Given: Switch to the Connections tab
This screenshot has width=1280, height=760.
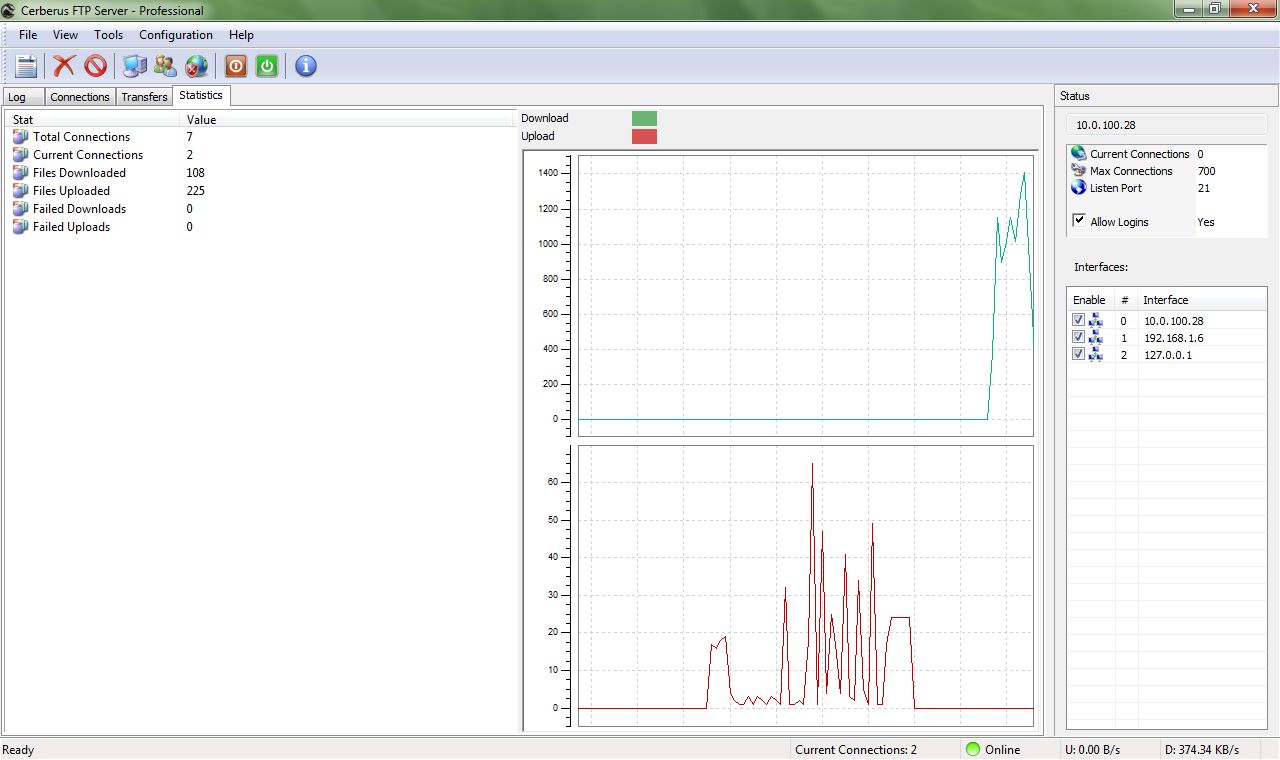Looking at the screenshot, I should click(80, 97).
